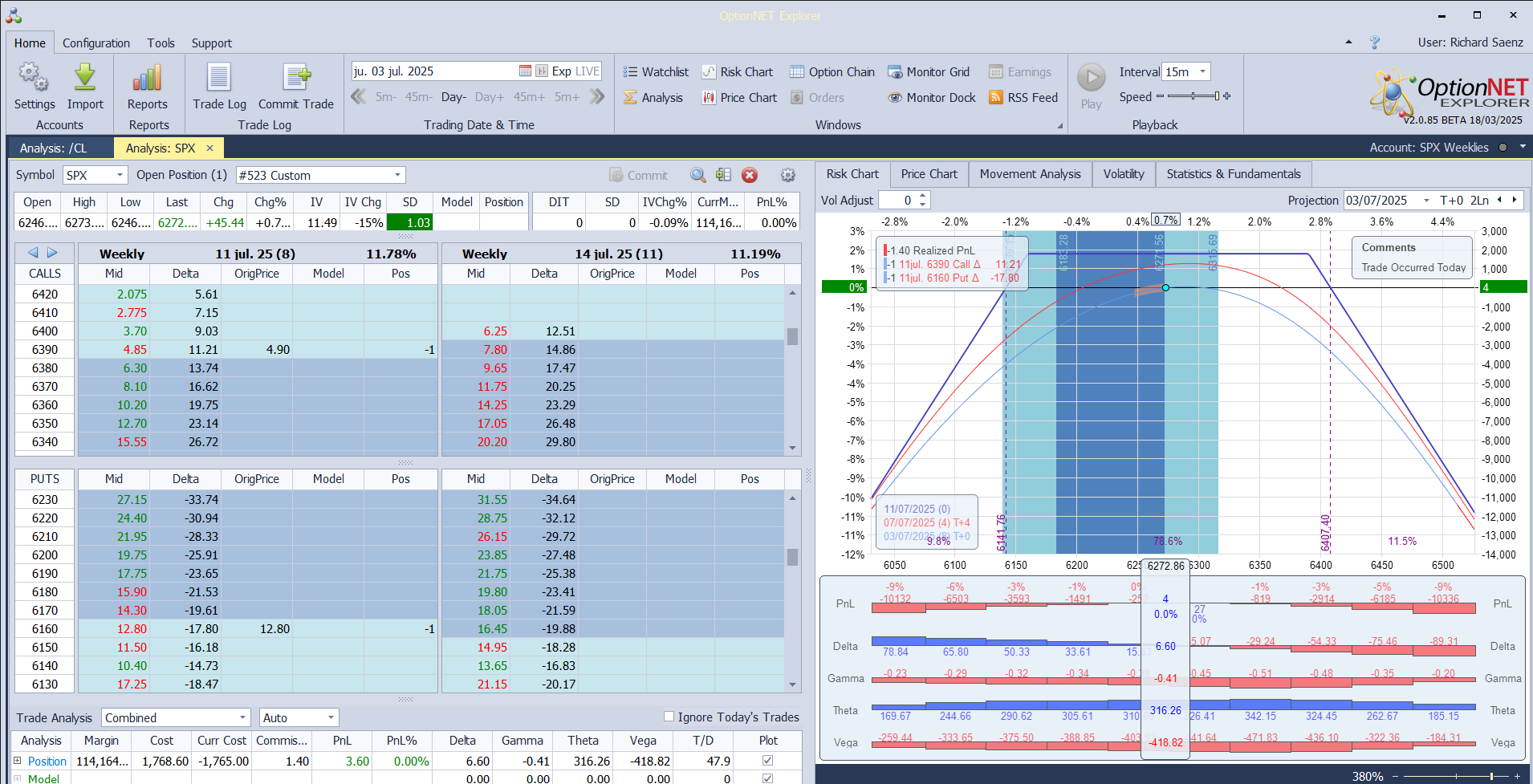This screenshot has width=1533, height=784.
Task: Open the Watchlist window
Action: (x=656, y=72)
